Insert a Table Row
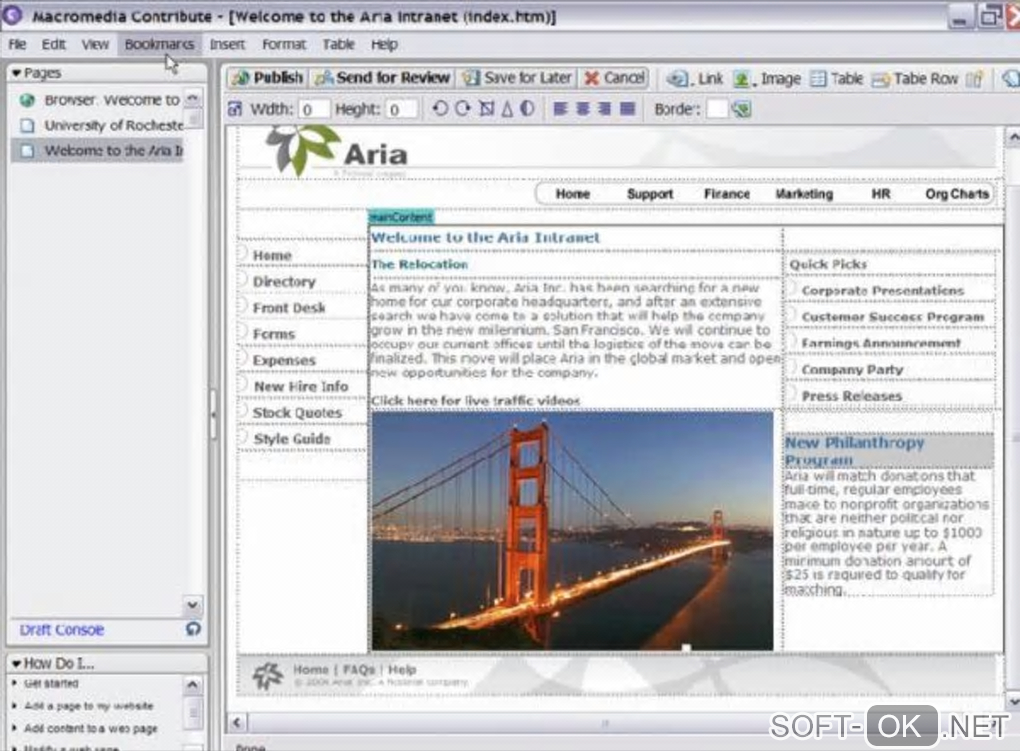 point(915,79)
